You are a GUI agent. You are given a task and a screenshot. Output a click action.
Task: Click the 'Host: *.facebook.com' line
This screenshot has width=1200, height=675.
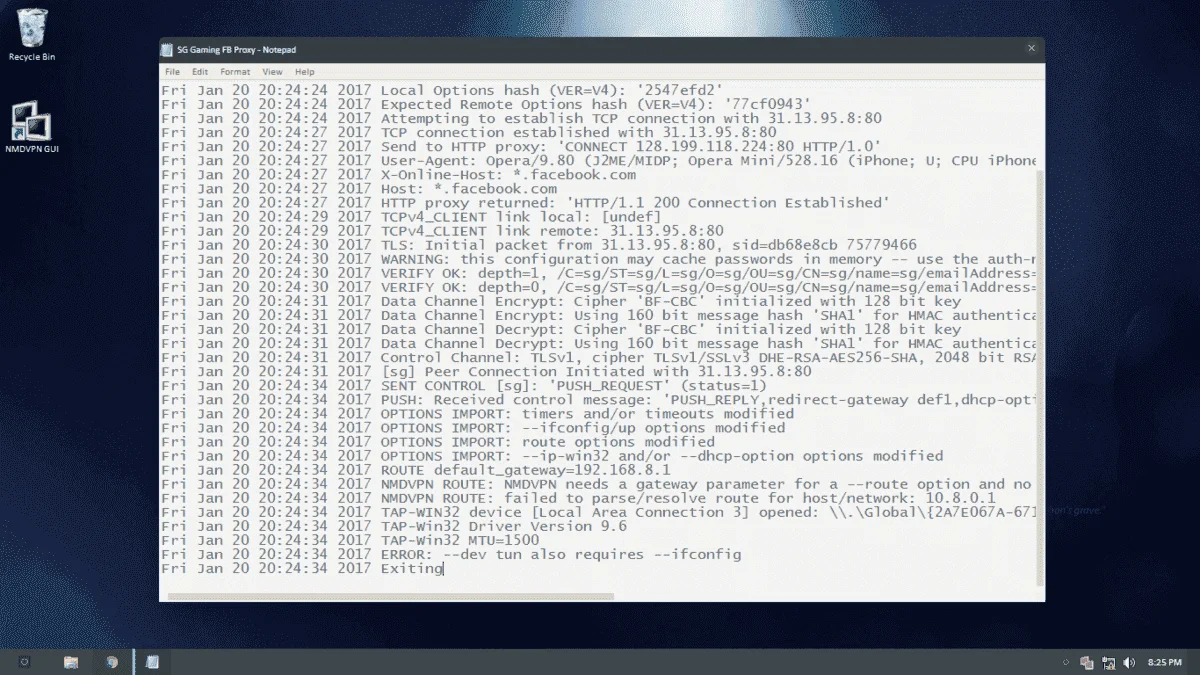[x=359, y=188]
